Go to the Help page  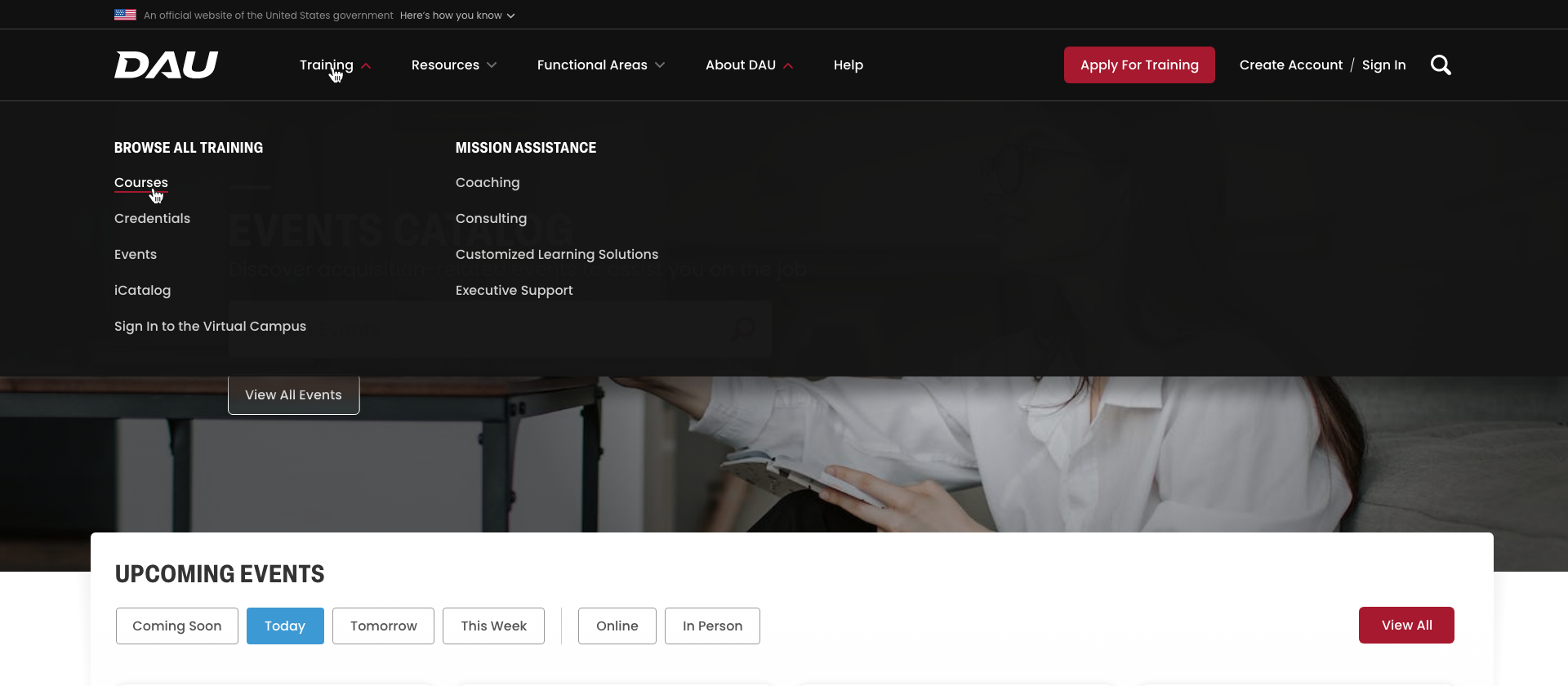(x=849, y=65)
